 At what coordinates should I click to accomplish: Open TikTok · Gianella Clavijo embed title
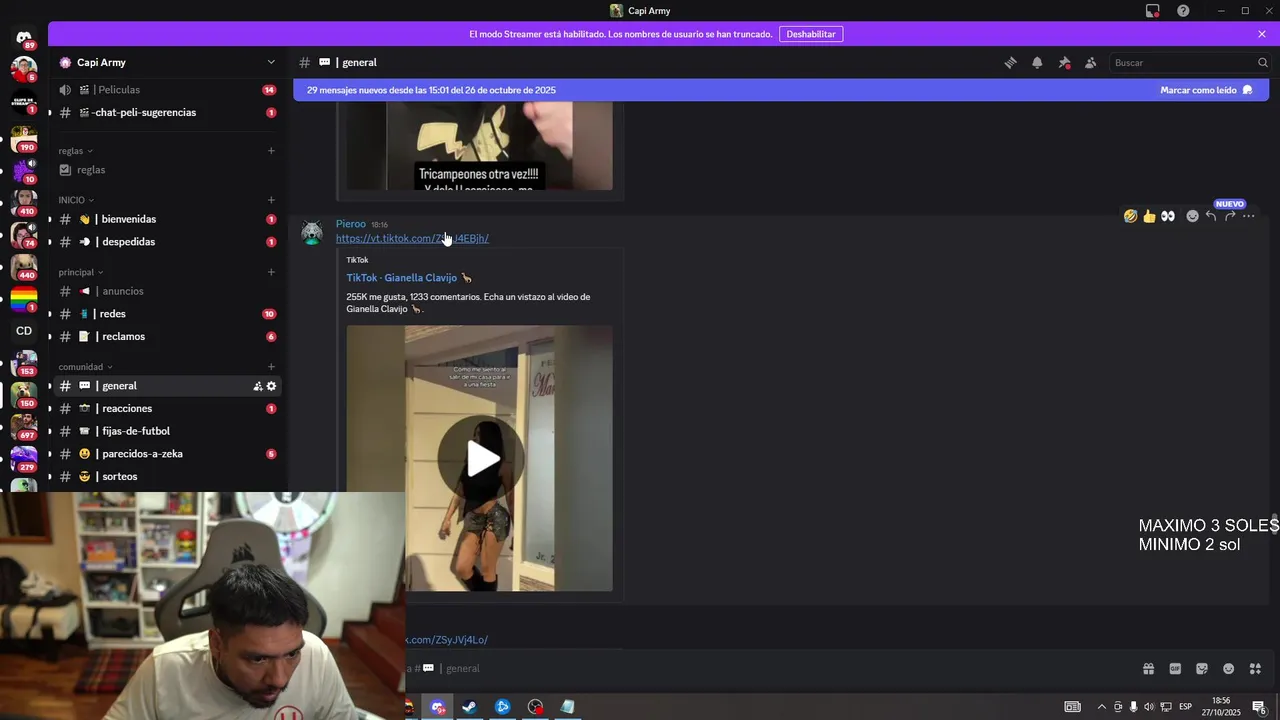pos(409,278)
